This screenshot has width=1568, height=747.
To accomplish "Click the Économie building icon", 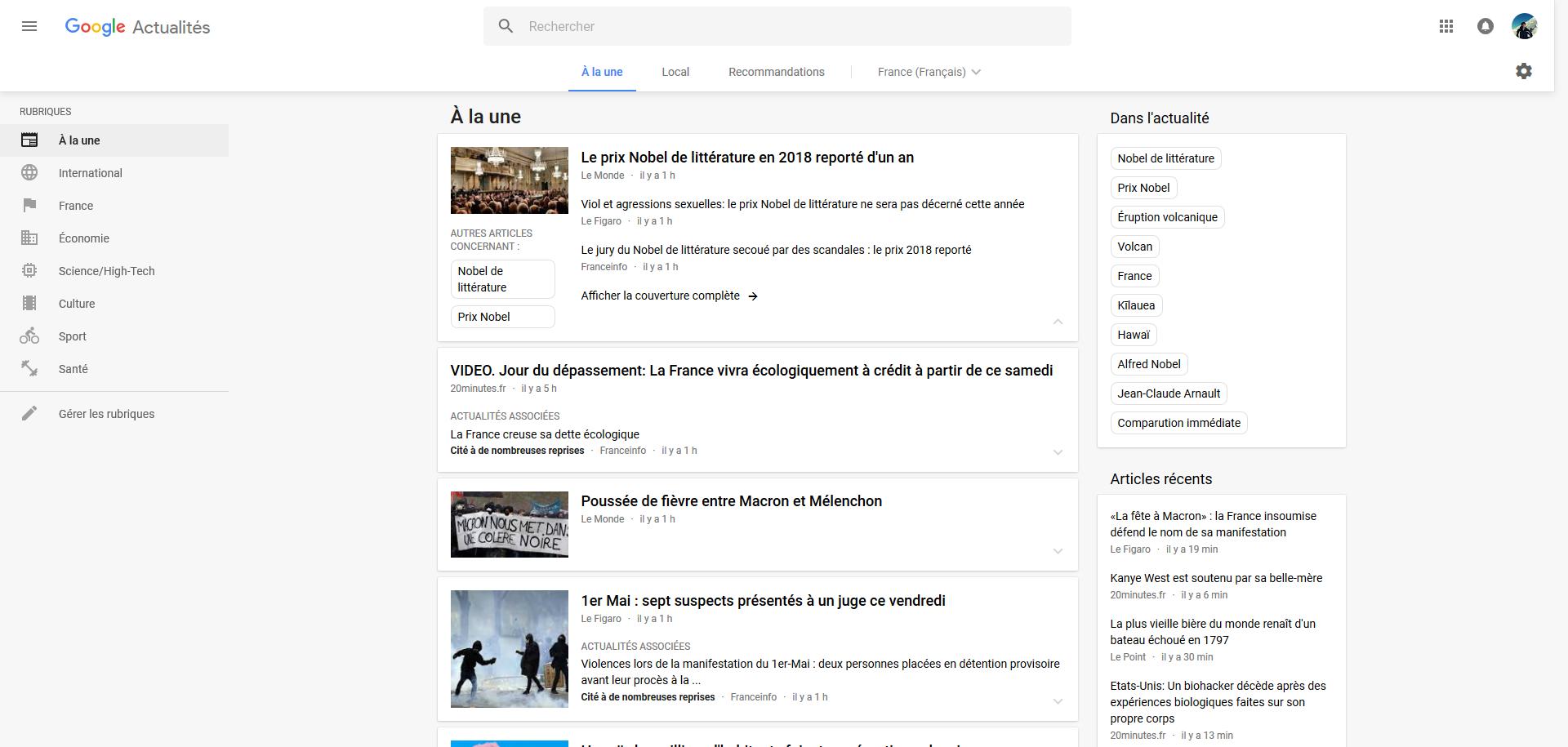I will (29, 238).
